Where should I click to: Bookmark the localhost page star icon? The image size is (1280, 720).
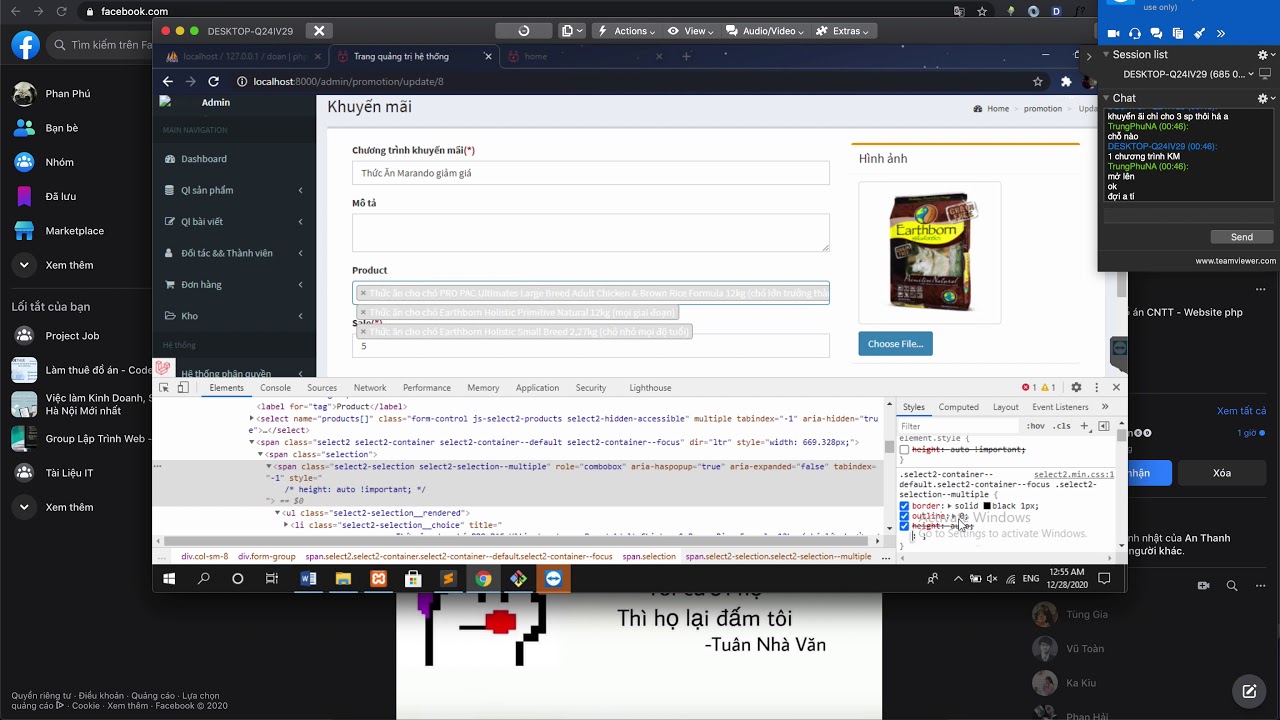(x=1038, y=82)
